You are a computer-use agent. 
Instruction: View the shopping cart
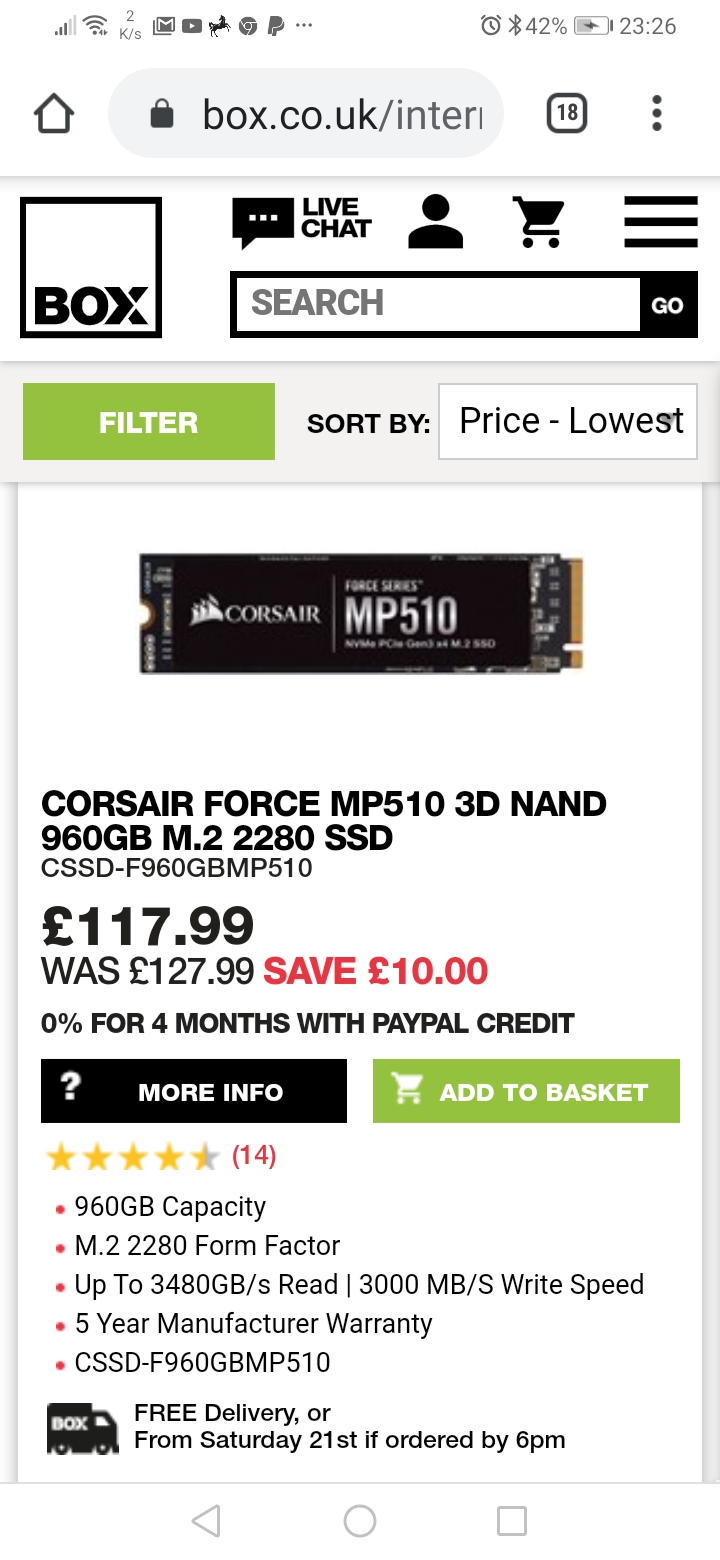(538, 221)
